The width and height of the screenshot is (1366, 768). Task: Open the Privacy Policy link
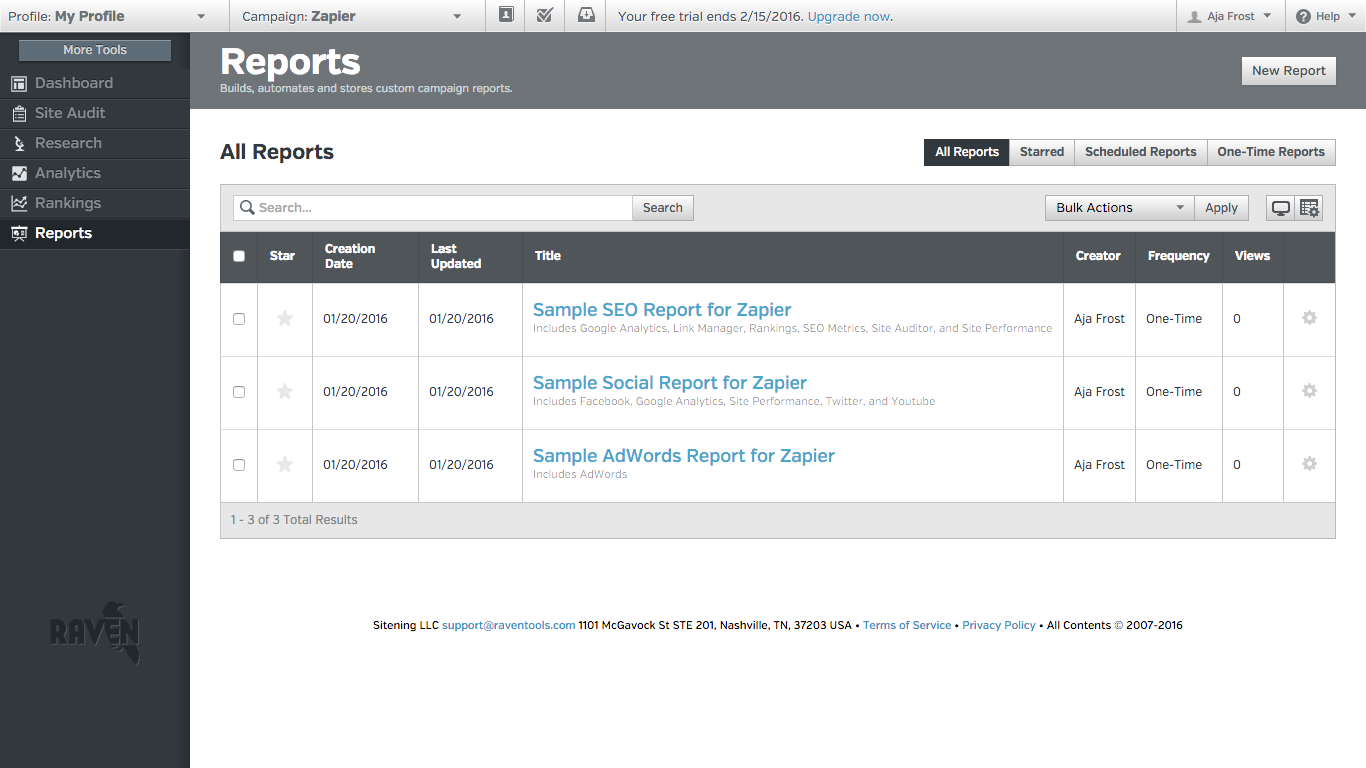[999, 625]
